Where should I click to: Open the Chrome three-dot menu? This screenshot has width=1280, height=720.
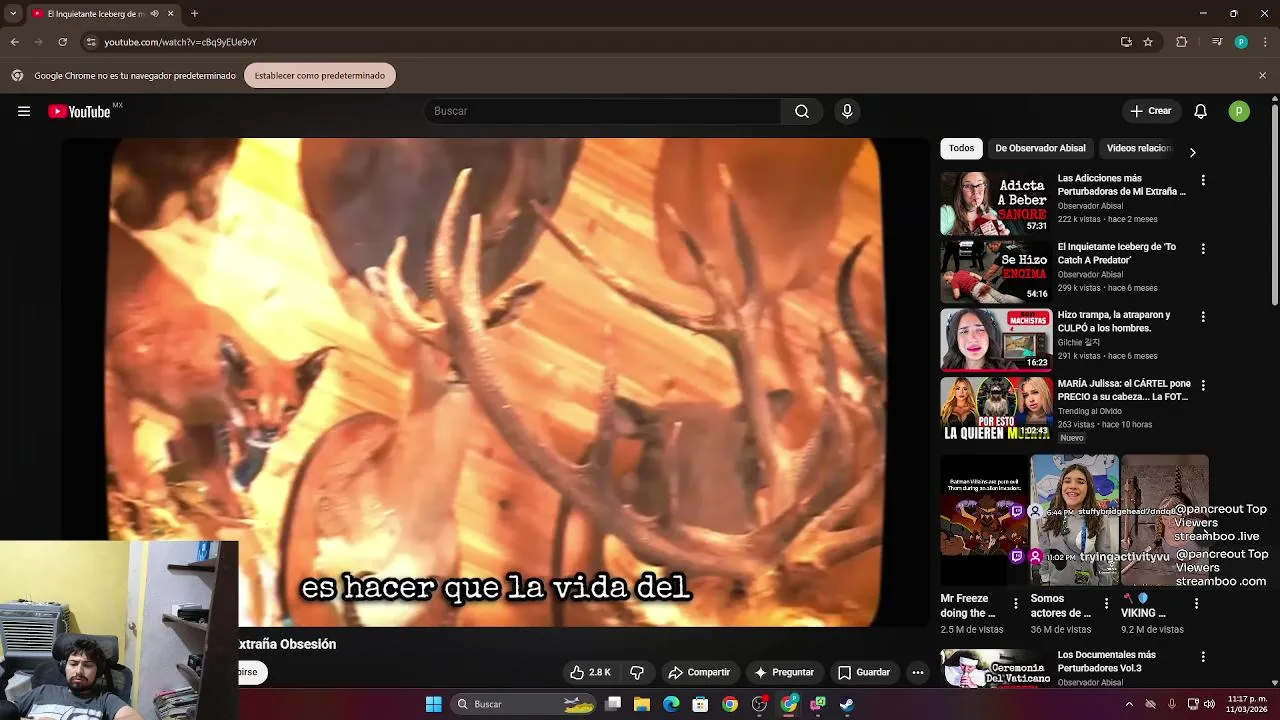pyautogui.click(x=1265, y=42)
